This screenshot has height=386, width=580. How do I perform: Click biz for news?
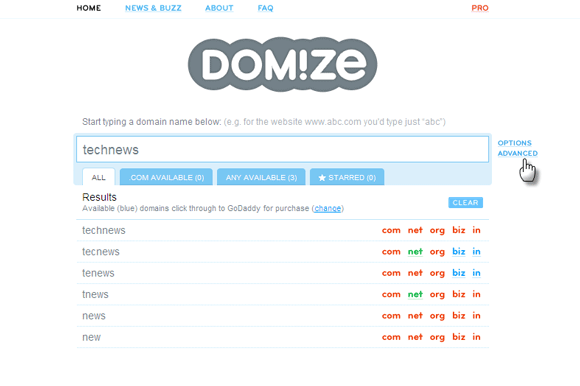click(x=459, y=316)
